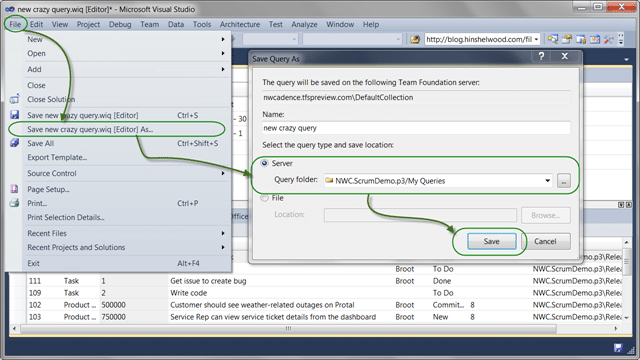Click the third toolbar icon right of URL box
This screenshot has width=640, height=360.
click(x=581, y=39)
